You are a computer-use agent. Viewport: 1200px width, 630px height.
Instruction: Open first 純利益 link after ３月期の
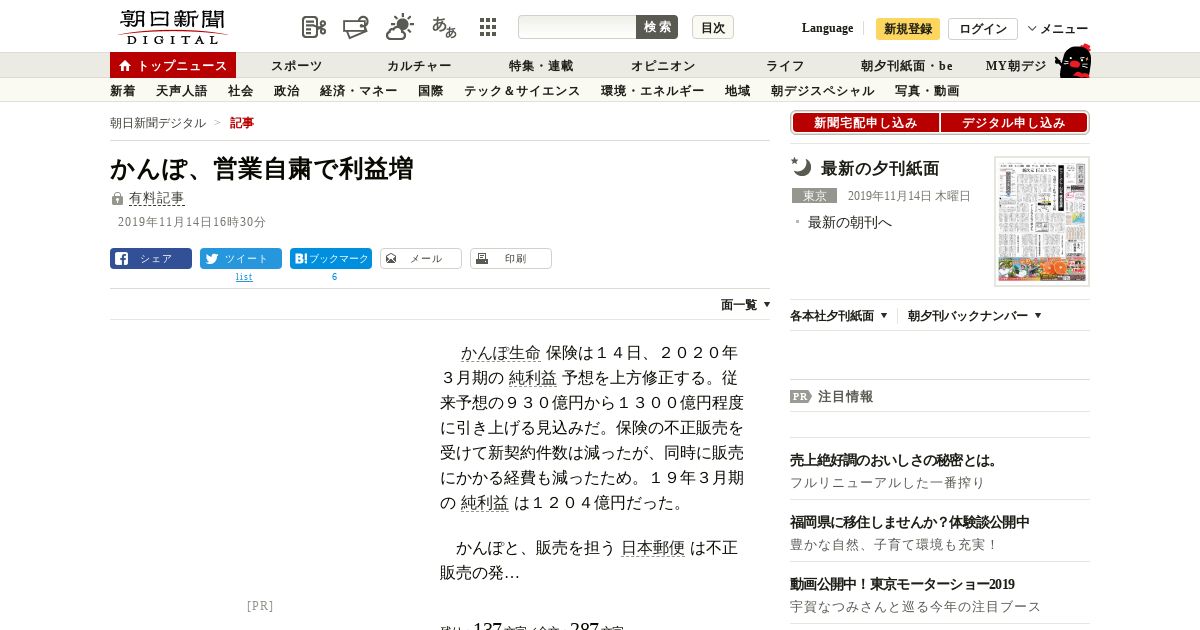(x=533, y=378)
